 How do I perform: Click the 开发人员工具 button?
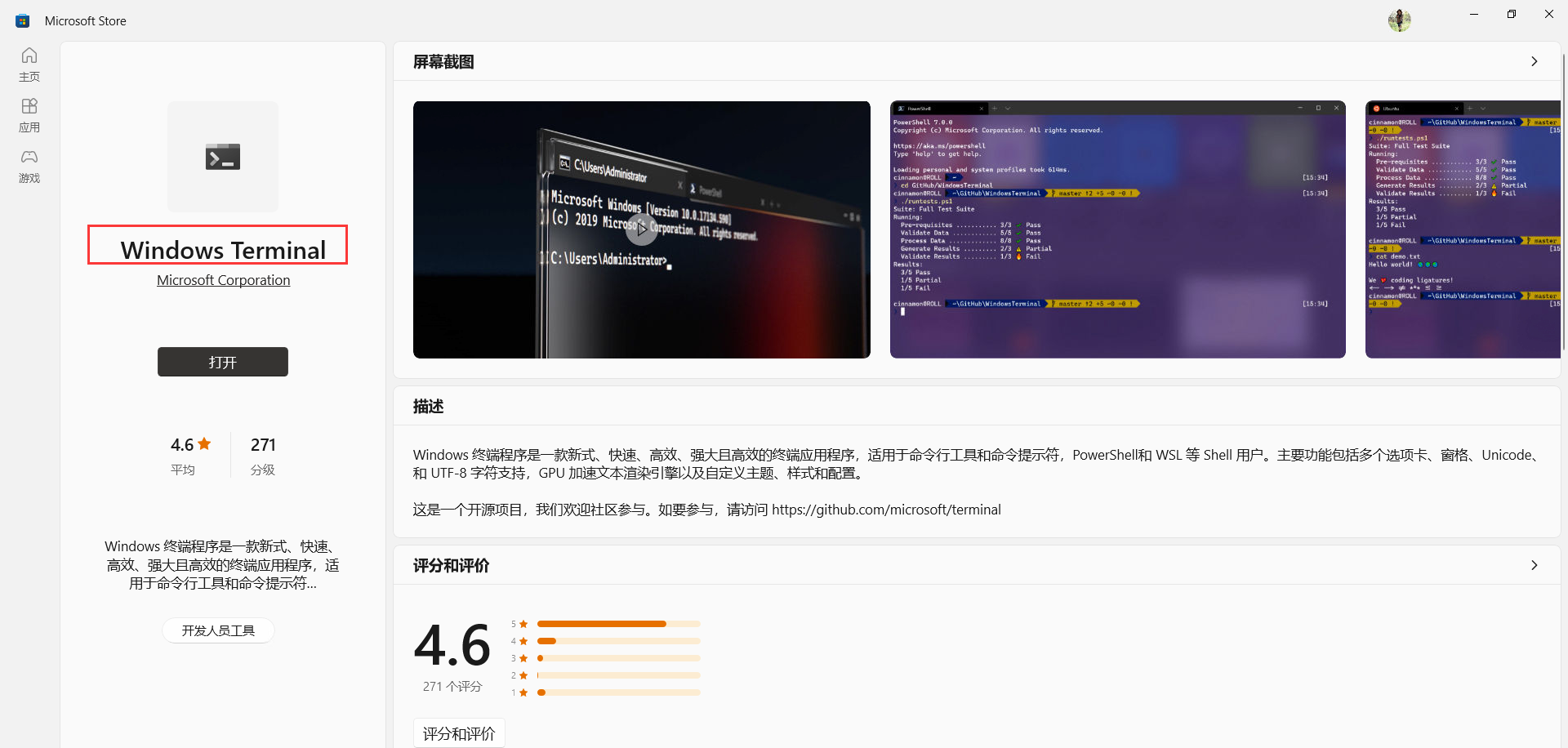point(217,630)
